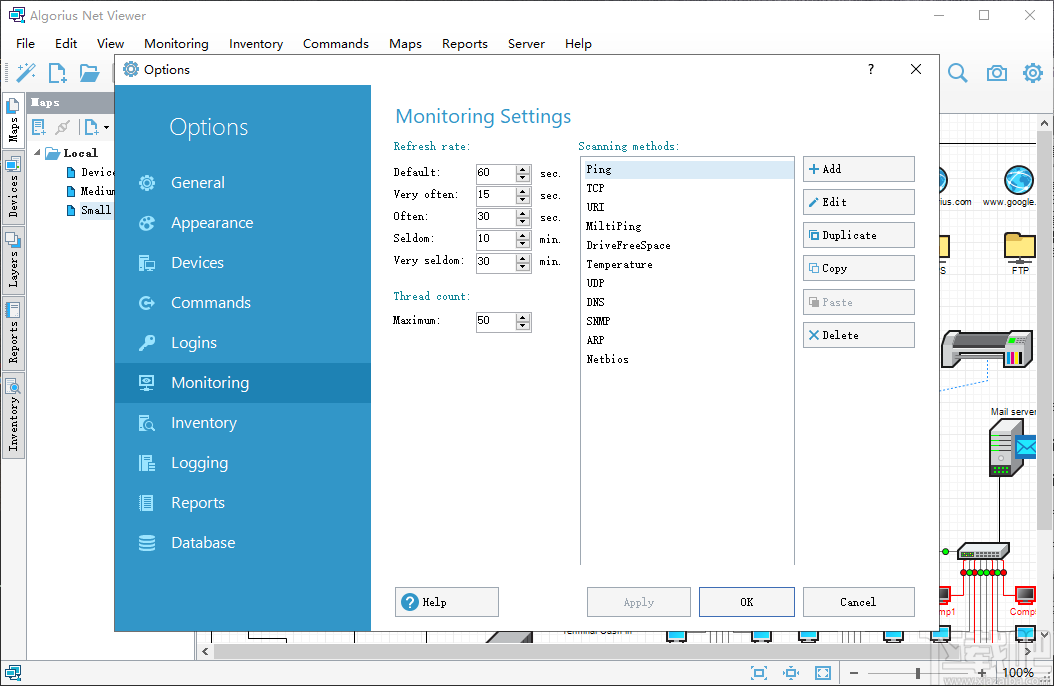Collapse the Local tree node
Viewport: 1054px width, 686px height.
39,153
